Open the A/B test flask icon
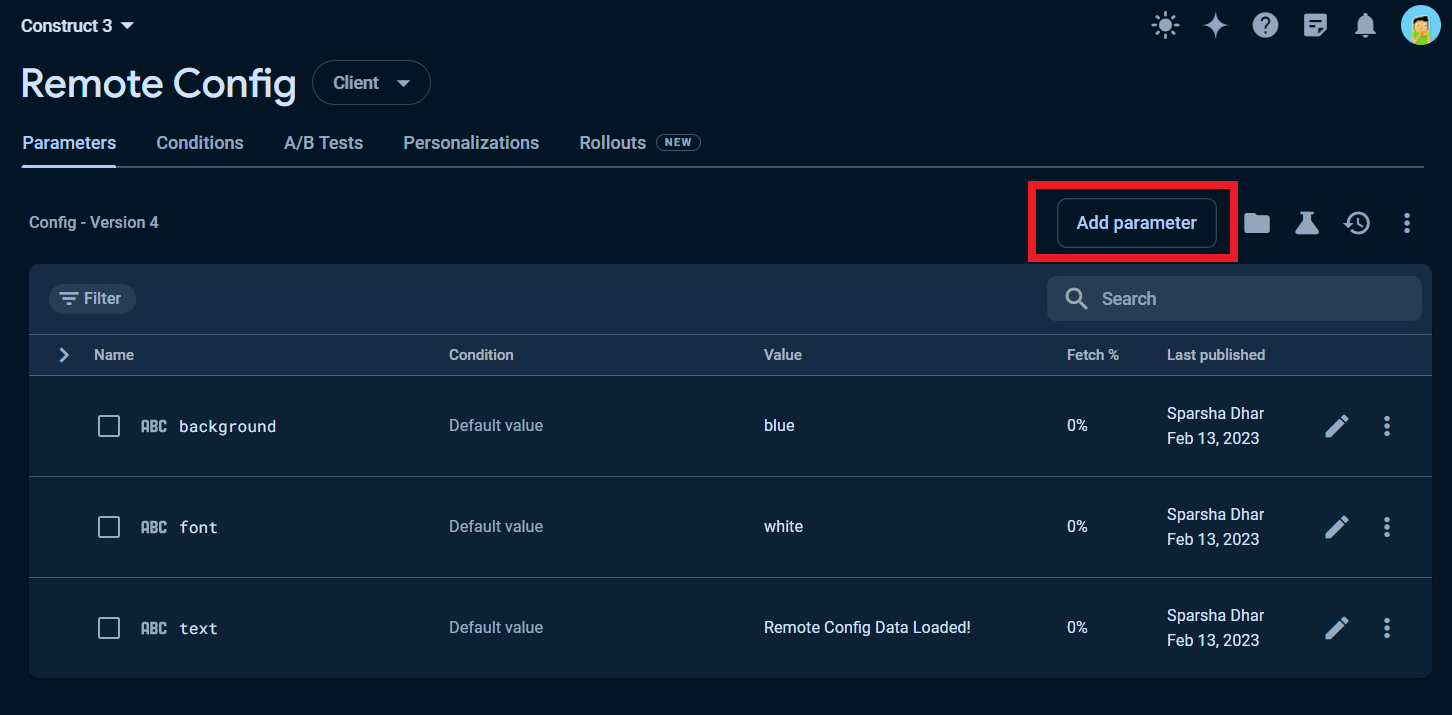Image resolution: width=1452 pixels, height=715 pixels. (x=1307, y=223)
